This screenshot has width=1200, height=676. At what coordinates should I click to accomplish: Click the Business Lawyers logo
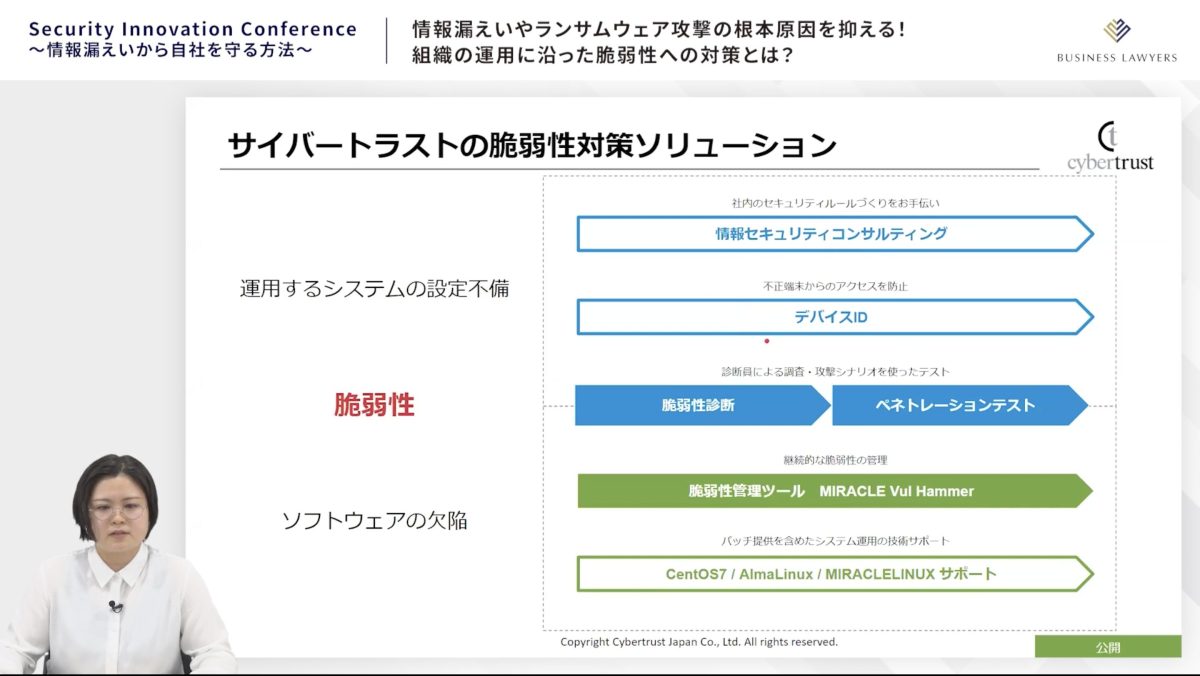(1117, 41)
